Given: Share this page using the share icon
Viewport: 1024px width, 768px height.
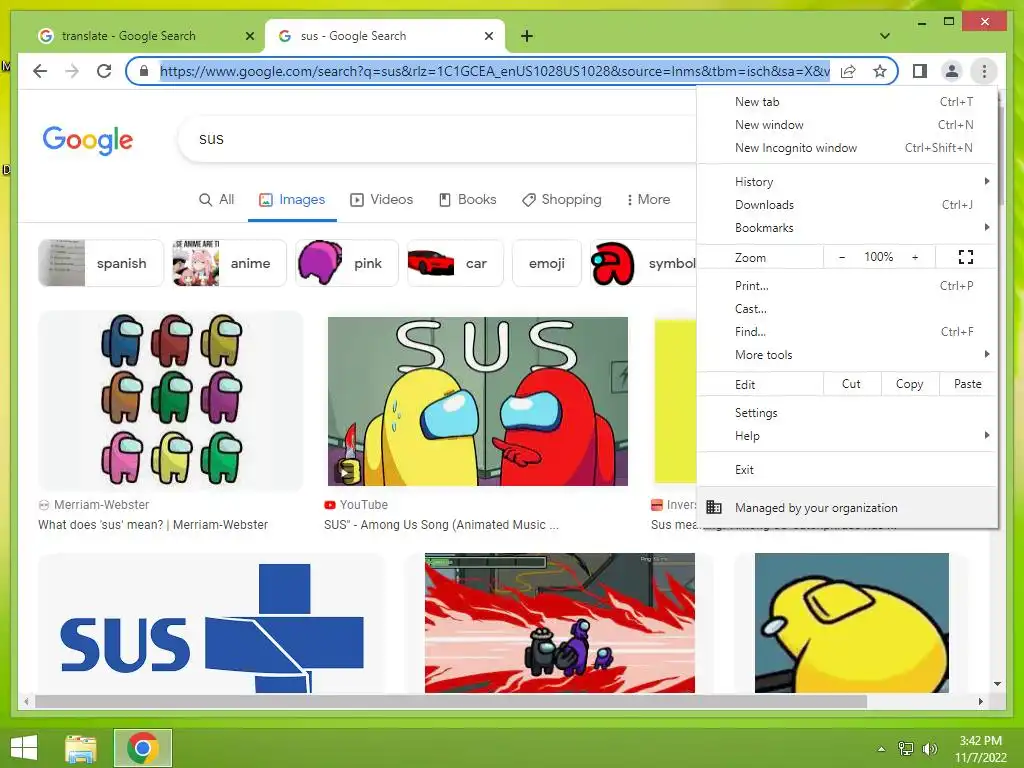Looking at the screenshot, I should point(848,71).
